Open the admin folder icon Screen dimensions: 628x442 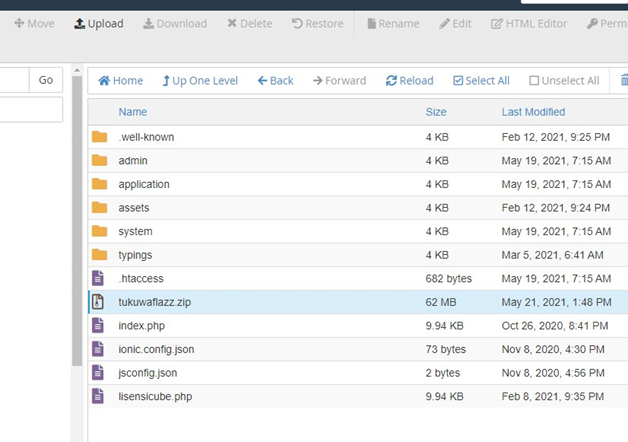[x=98, y=160]
